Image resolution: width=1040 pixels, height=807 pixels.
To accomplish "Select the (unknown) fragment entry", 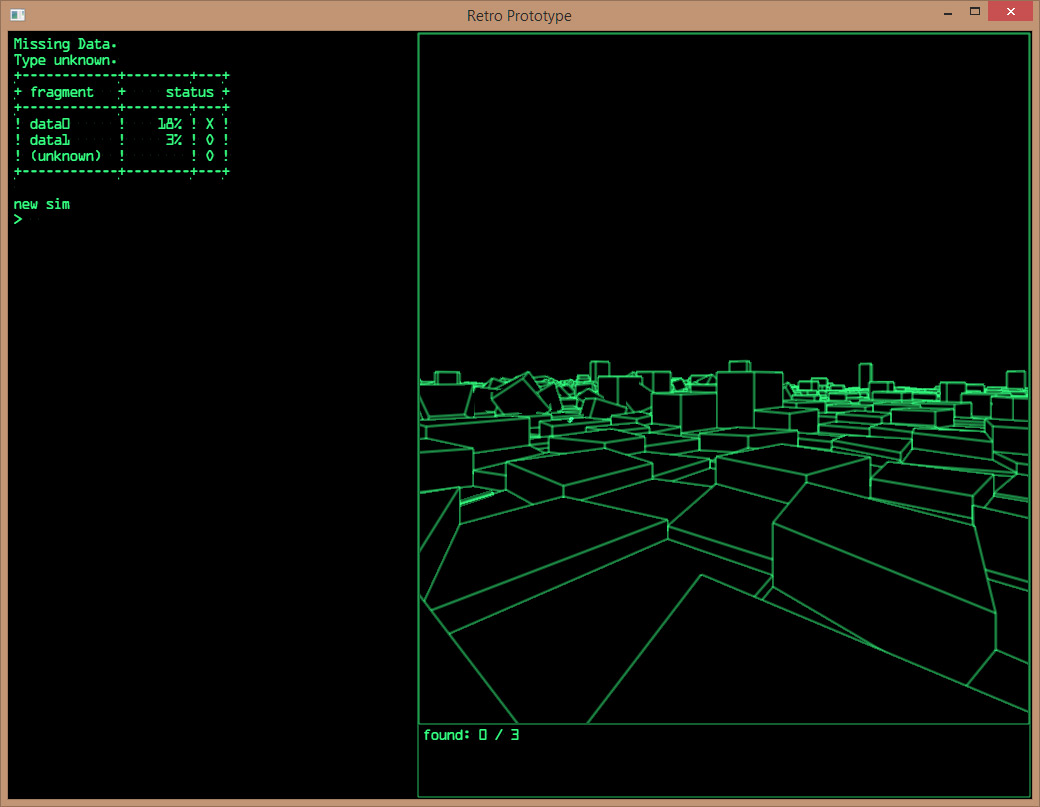I will point(65,156).
